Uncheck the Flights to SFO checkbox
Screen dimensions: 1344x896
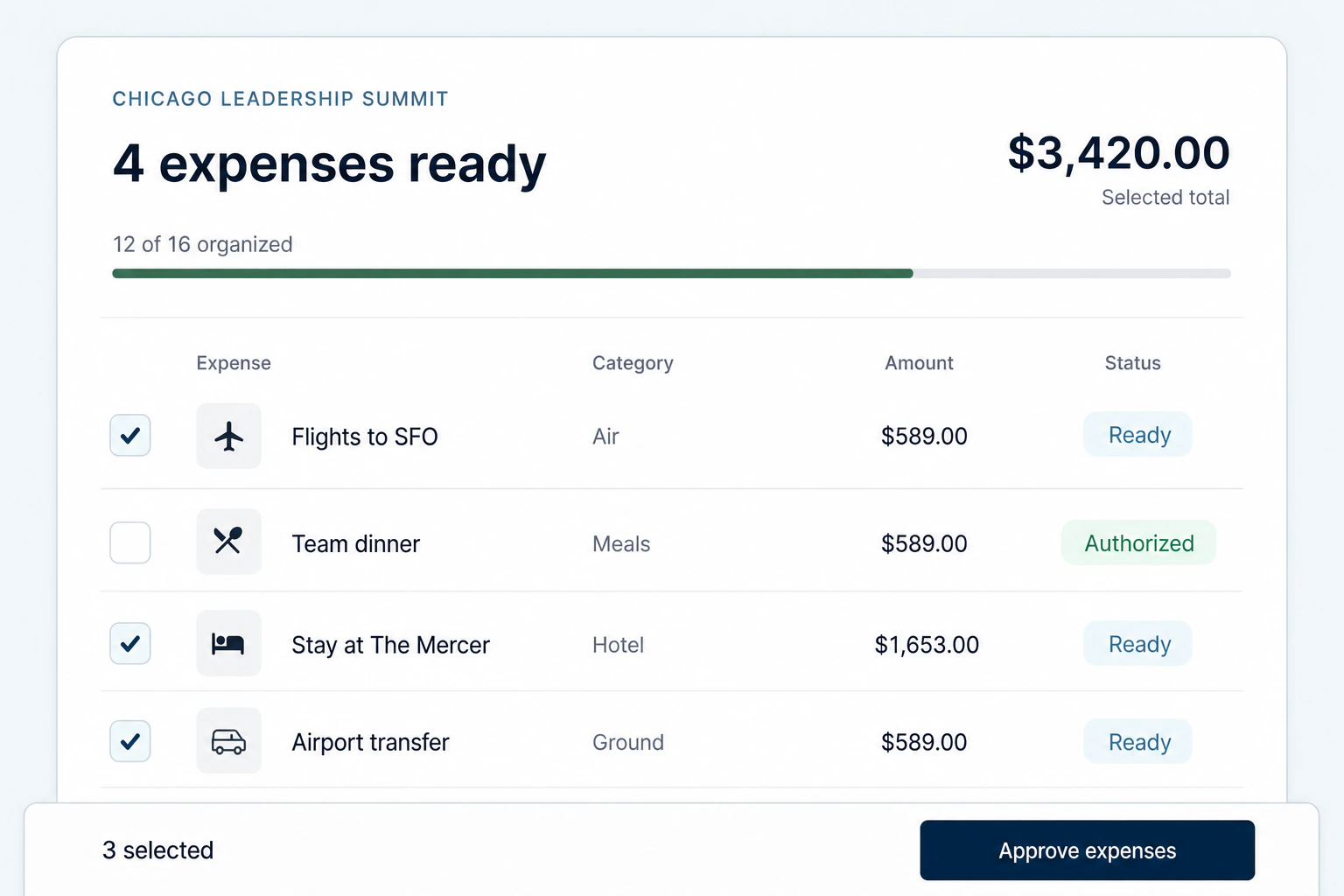tap(130, 435)
